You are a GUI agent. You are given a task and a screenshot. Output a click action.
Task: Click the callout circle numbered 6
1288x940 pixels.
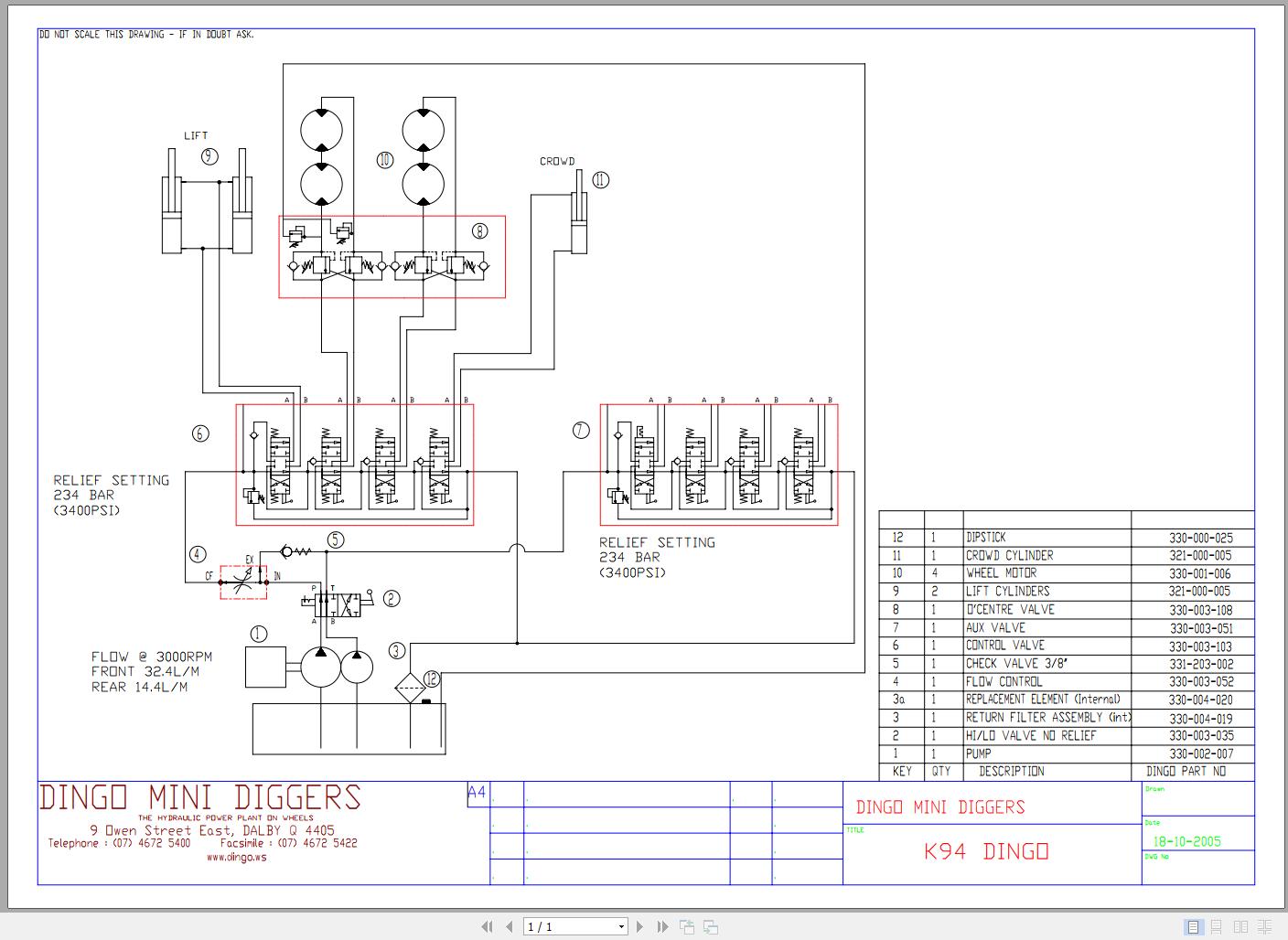[201, 433]
